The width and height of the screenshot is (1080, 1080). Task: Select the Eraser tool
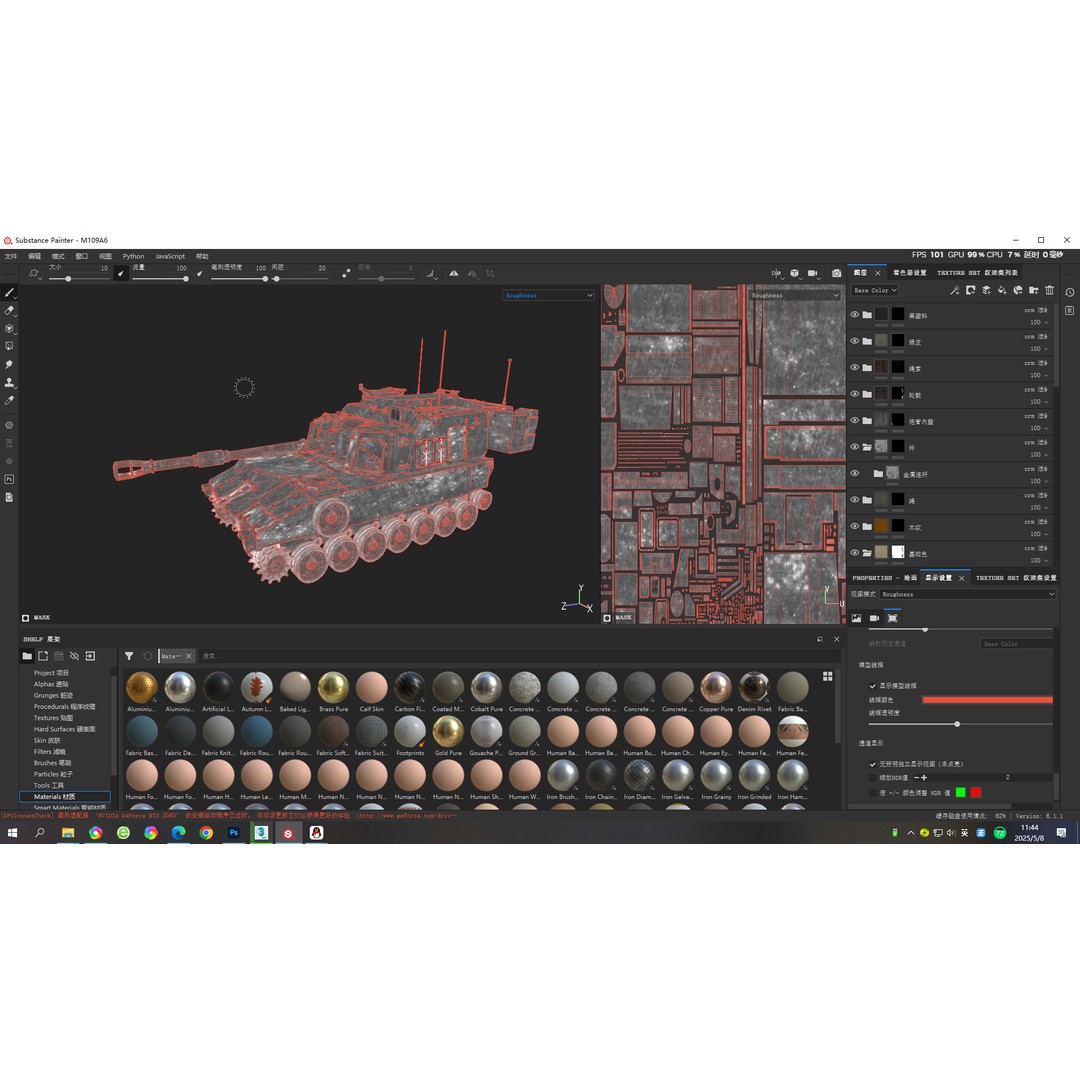pos(9,311)
